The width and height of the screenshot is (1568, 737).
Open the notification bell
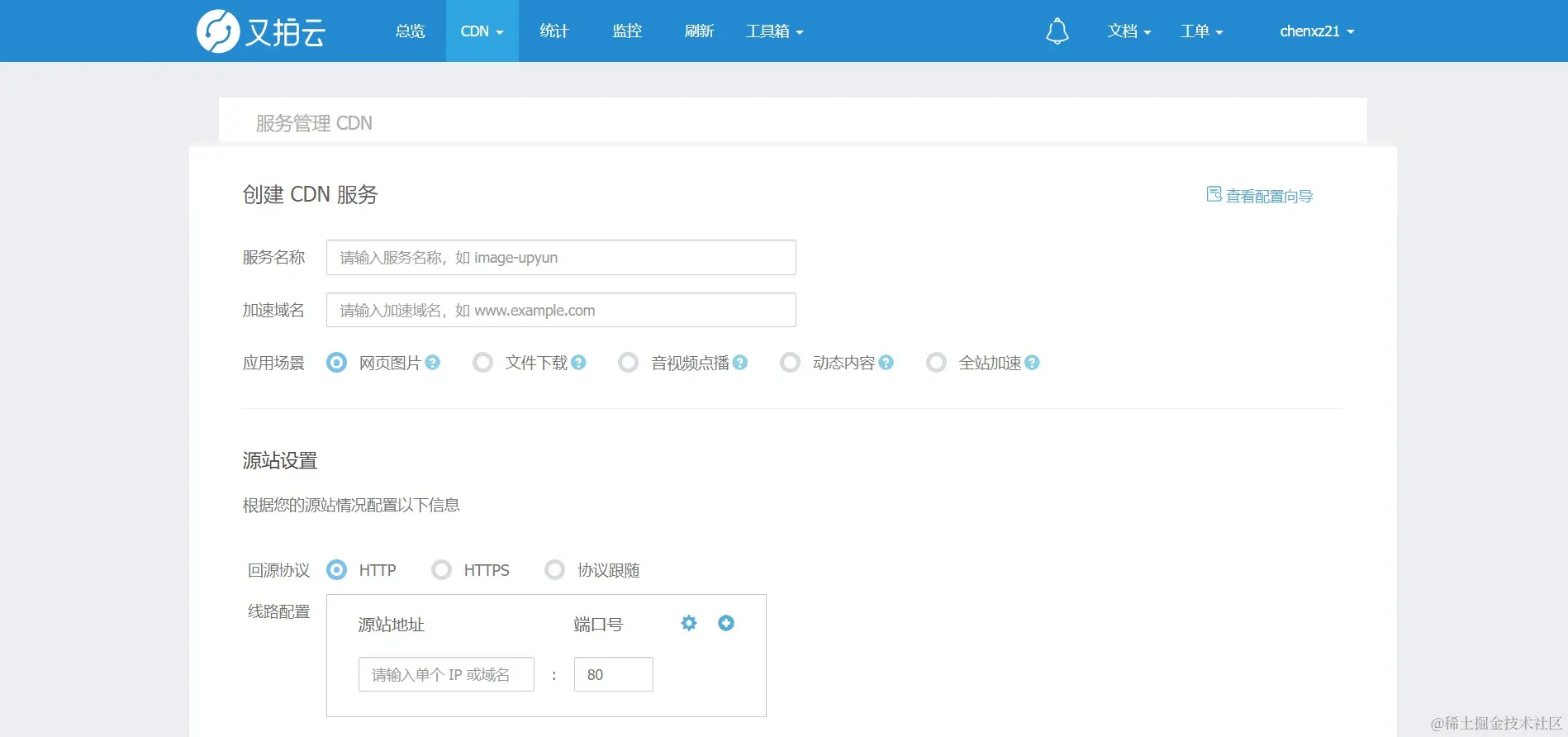[1057, 31]
